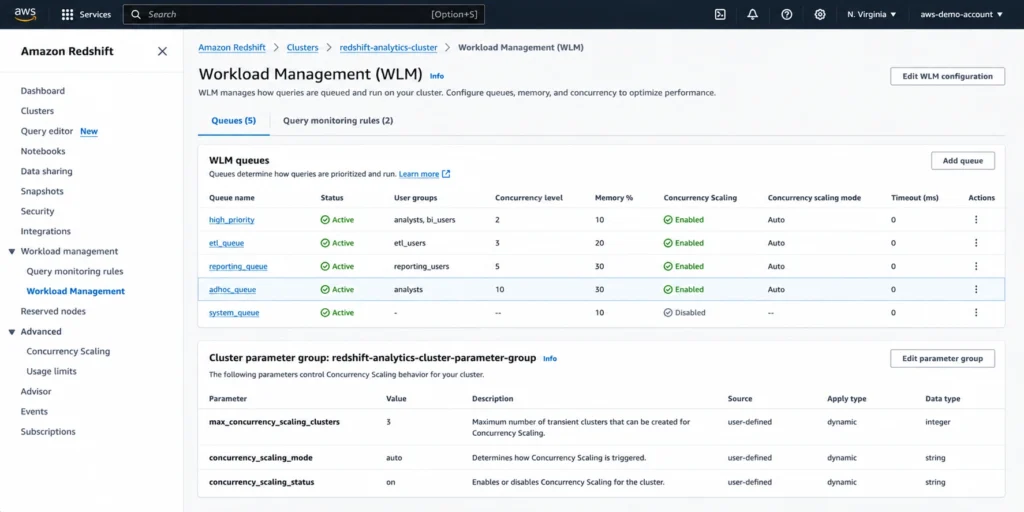Open actions menu for system_queue row
The width and height of the screenshot is (1024, 512).
click(976, 313)
